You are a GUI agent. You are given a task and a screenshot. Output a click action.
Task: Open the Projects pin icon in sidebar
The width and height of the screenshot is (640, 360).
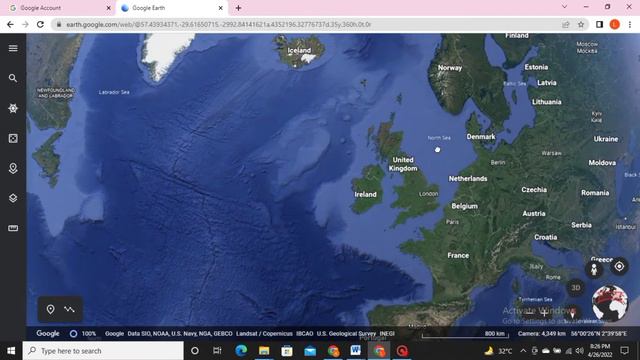pyautogui.click(x=13, y=168)
